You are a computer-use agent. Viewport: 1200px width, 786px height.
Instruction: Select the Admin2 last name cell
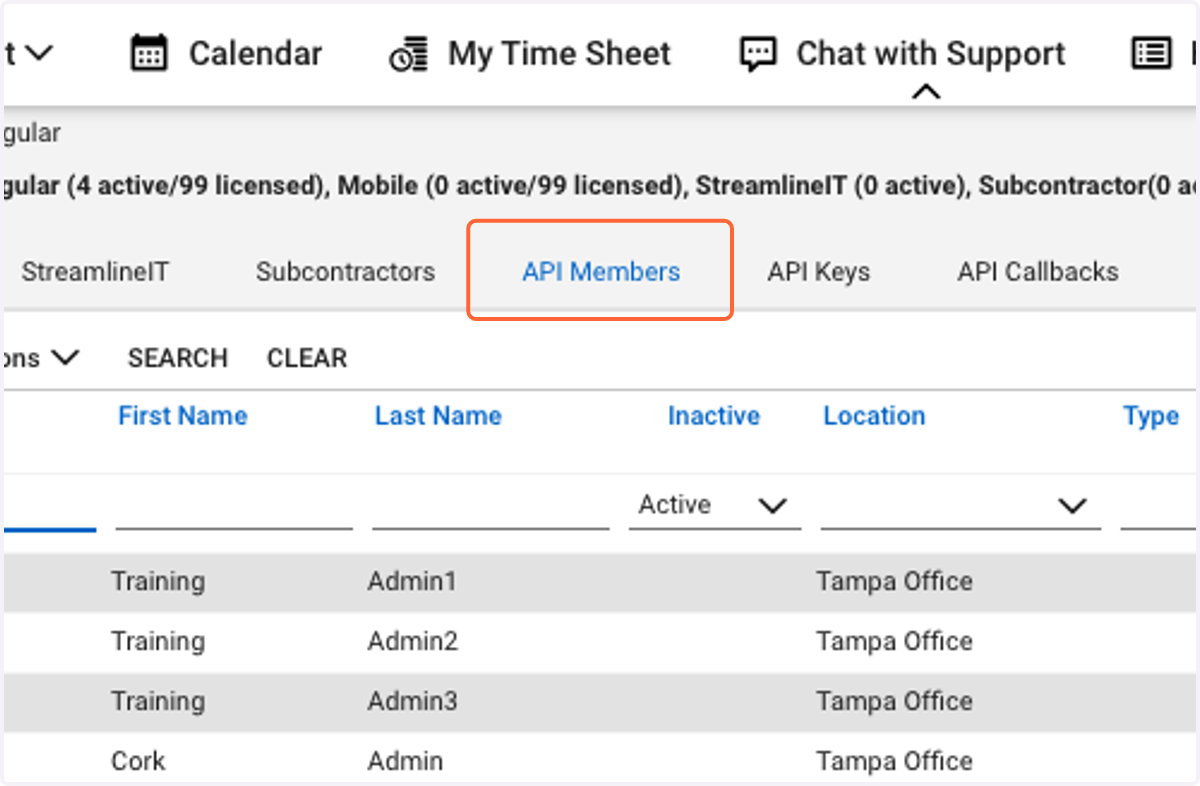coord(413,641)
